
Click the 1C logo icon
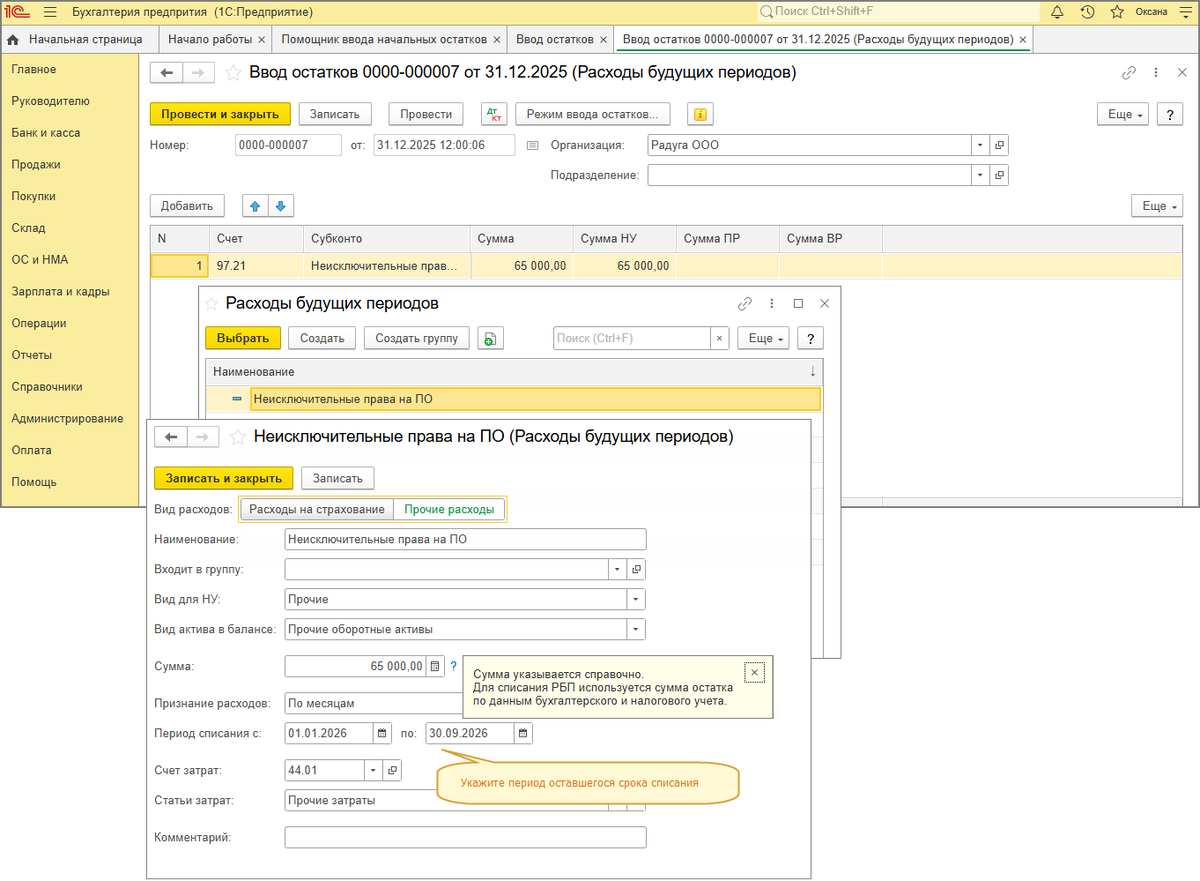click(18, 12)
